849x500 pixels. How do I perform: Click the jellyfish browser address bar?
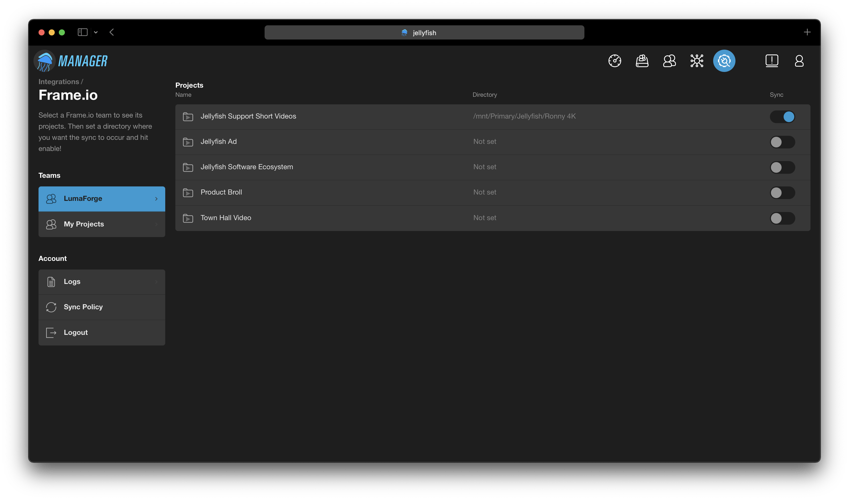[x=424, y=32]
